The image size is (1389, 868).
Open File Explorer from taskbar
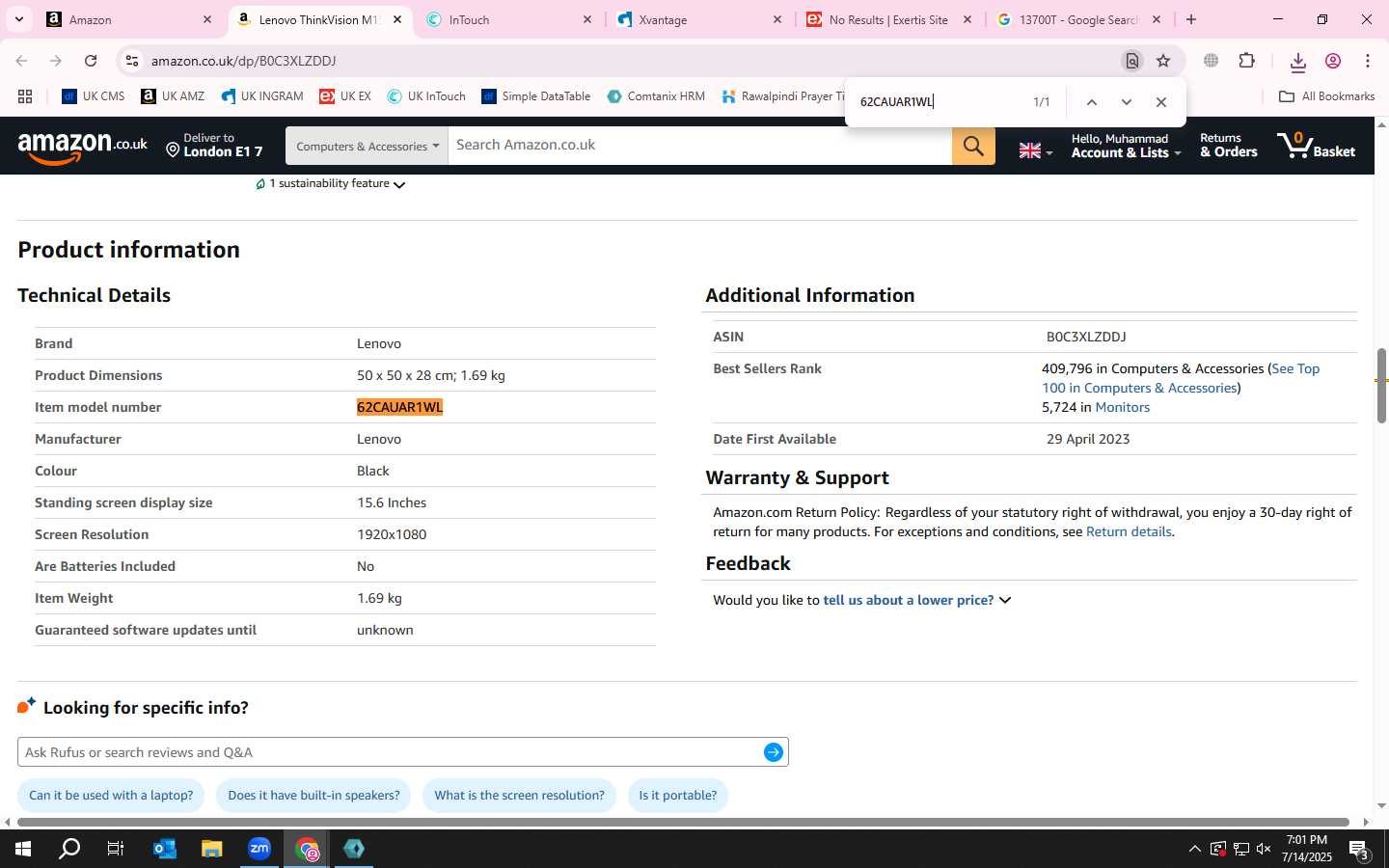click(211, 849)
